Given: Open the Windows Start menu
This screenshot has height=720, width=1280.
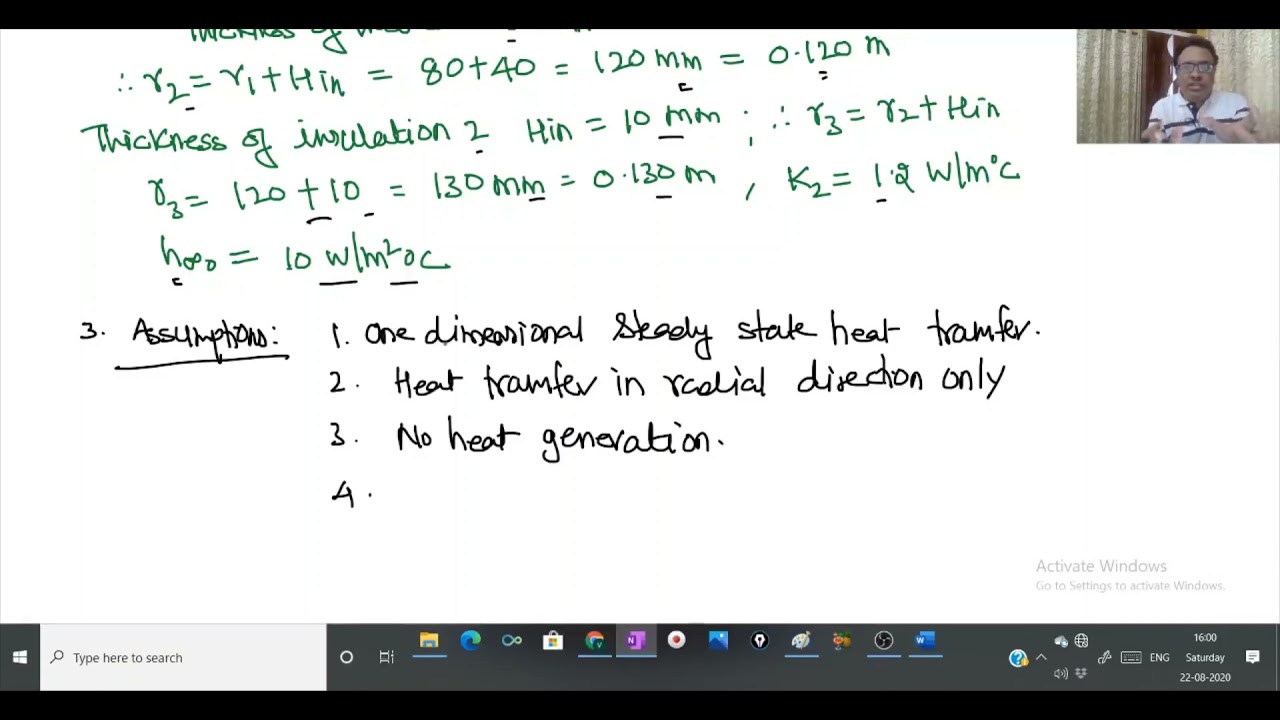Looking at the screenshot, I should click(20, 657).
